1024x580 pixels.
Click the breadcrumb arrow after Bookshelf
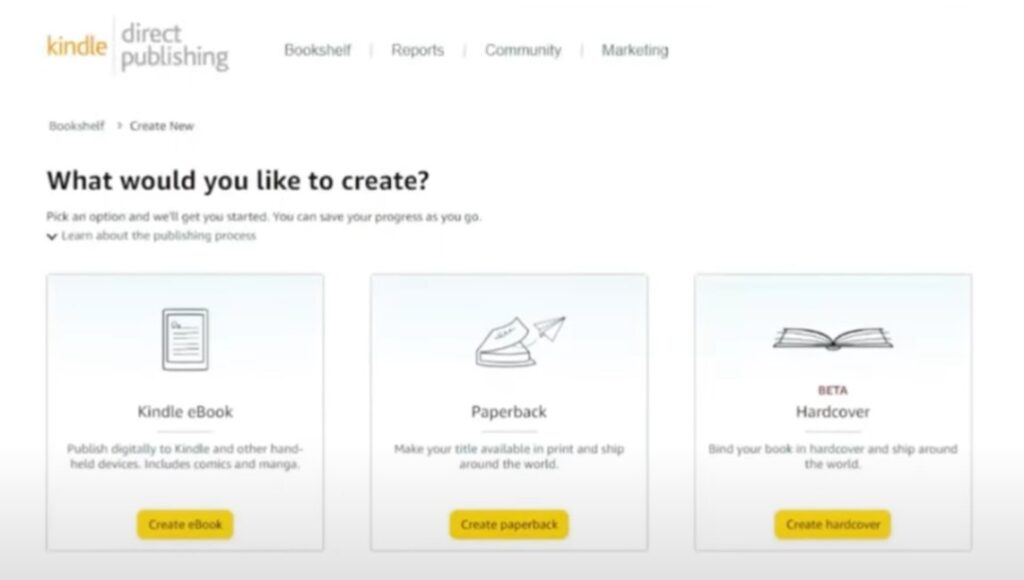coord(120,125)
